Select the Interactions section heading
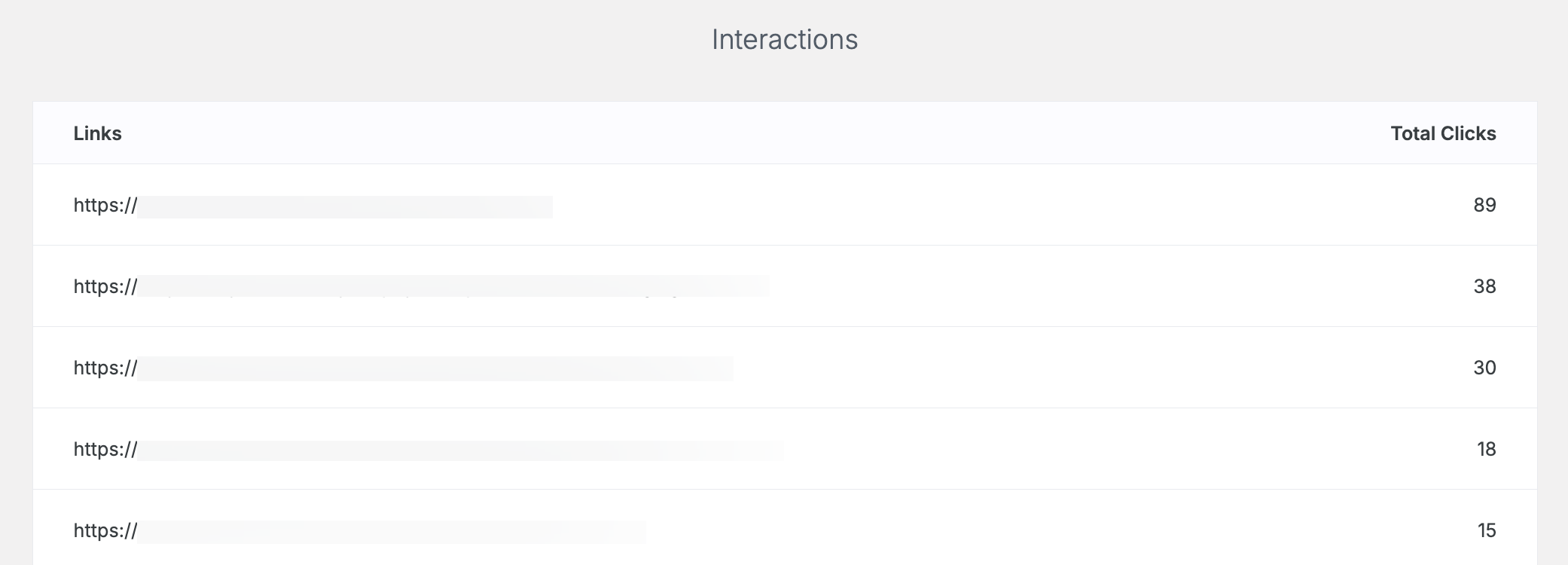This screenshot has height=565, width=1568. click(785, 39)
